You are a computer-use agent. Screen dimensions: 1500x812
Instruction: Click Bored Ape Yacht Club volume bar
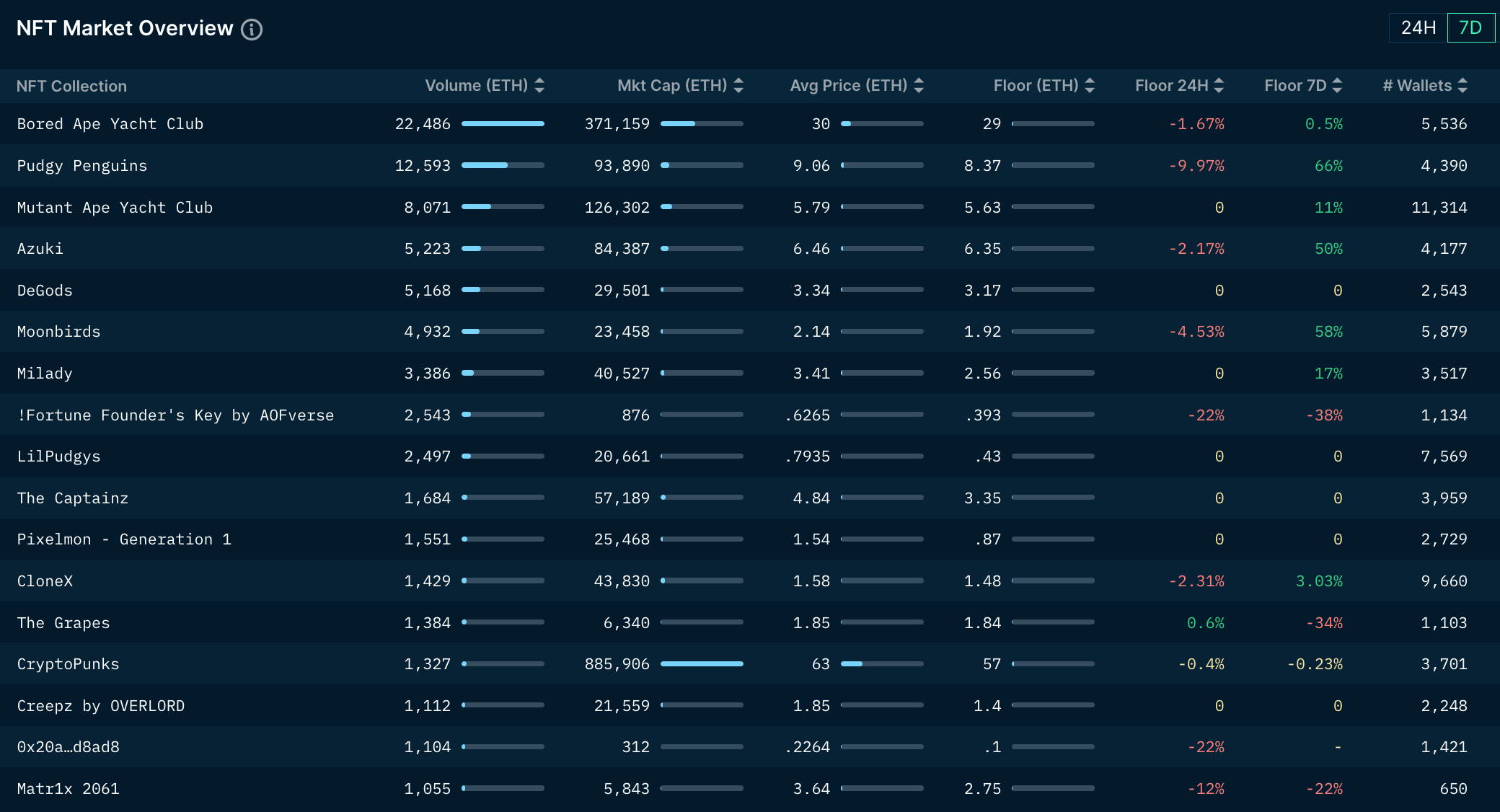503,124
